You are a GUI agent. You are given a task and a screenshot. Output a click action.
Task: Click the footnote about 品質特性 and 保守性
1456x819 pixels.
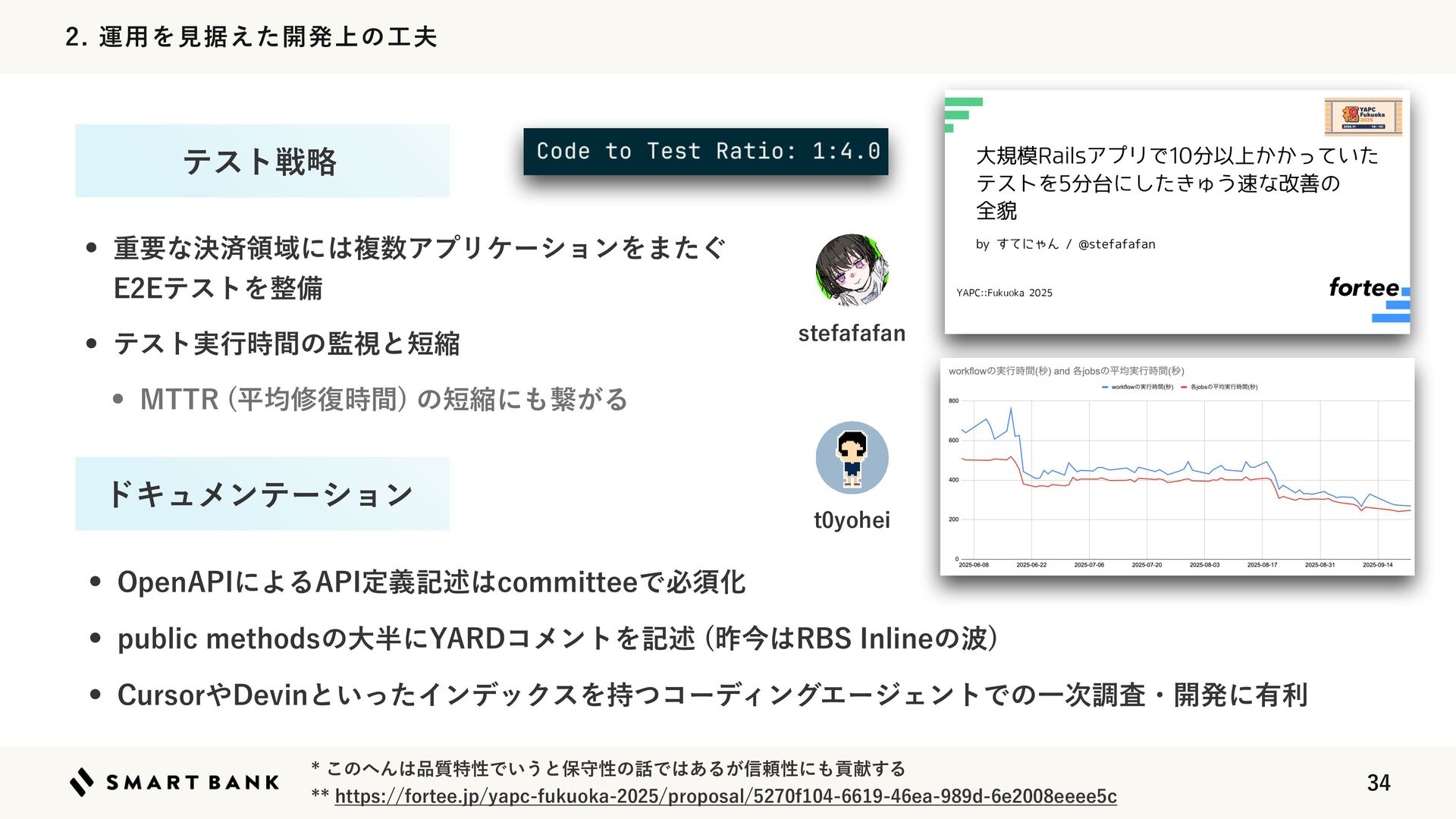(x=608, y=769)
